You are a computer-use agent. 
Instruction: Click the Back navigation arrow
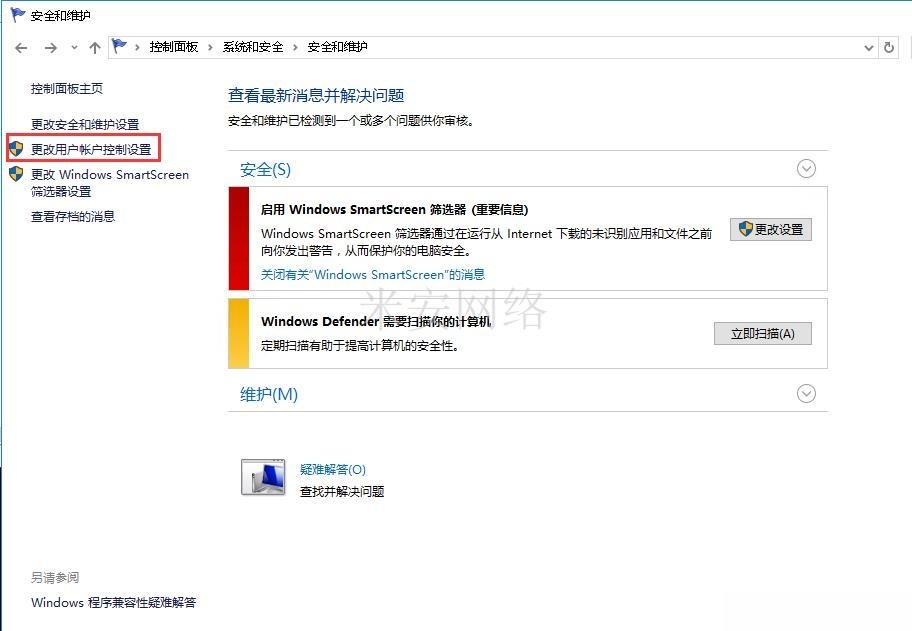tap(22, 48)
